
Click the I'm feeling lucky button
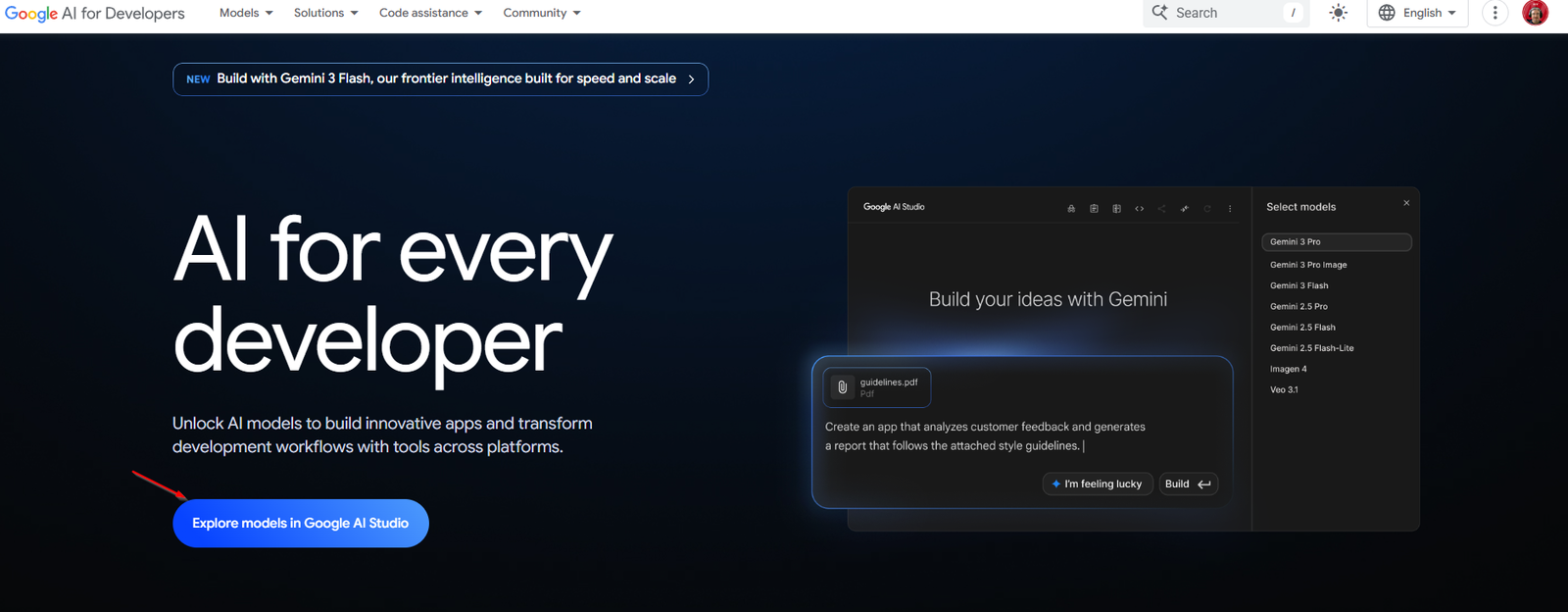pos(1098,484)
